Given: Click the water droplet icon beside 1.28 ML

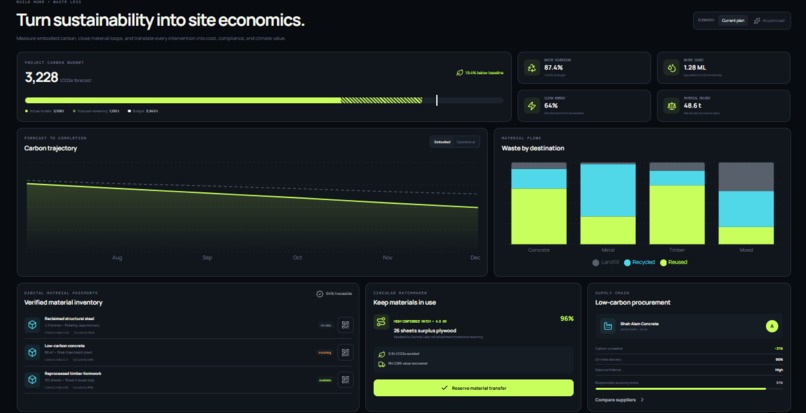Looking at the screenshot, I should (671, 67).
